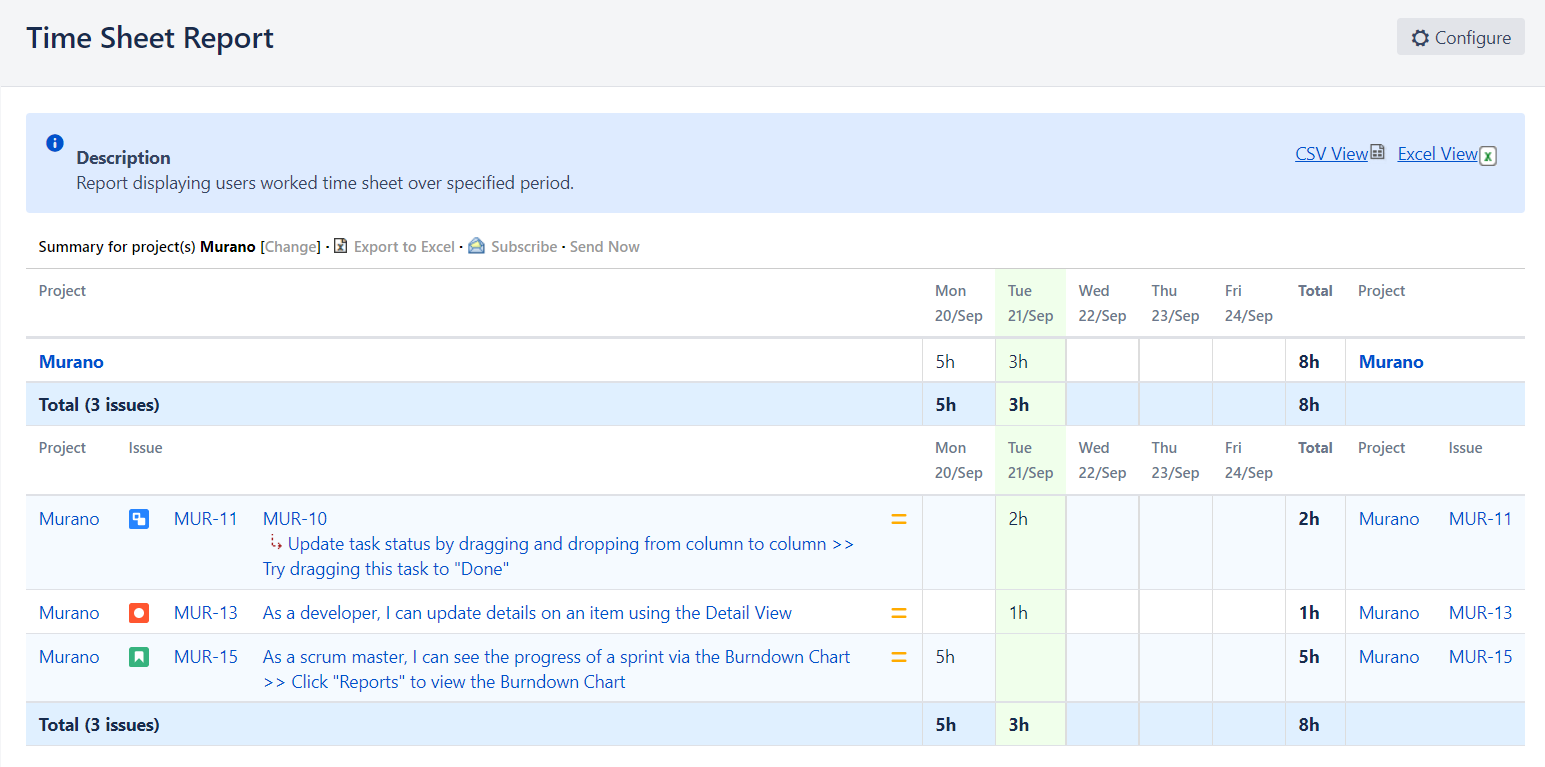The width and height of the screenshot is (1545, 767).
Task: Open the Configure button
Action: pos(1460,37)
